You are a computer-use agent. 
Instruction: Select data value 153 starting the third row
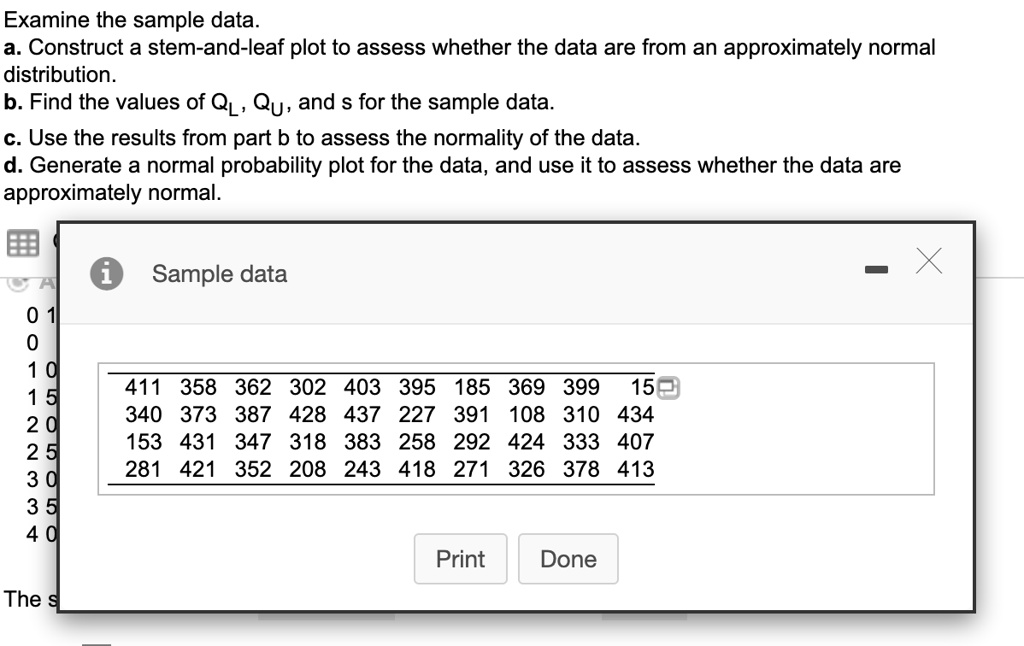click(x=142, y=441)
